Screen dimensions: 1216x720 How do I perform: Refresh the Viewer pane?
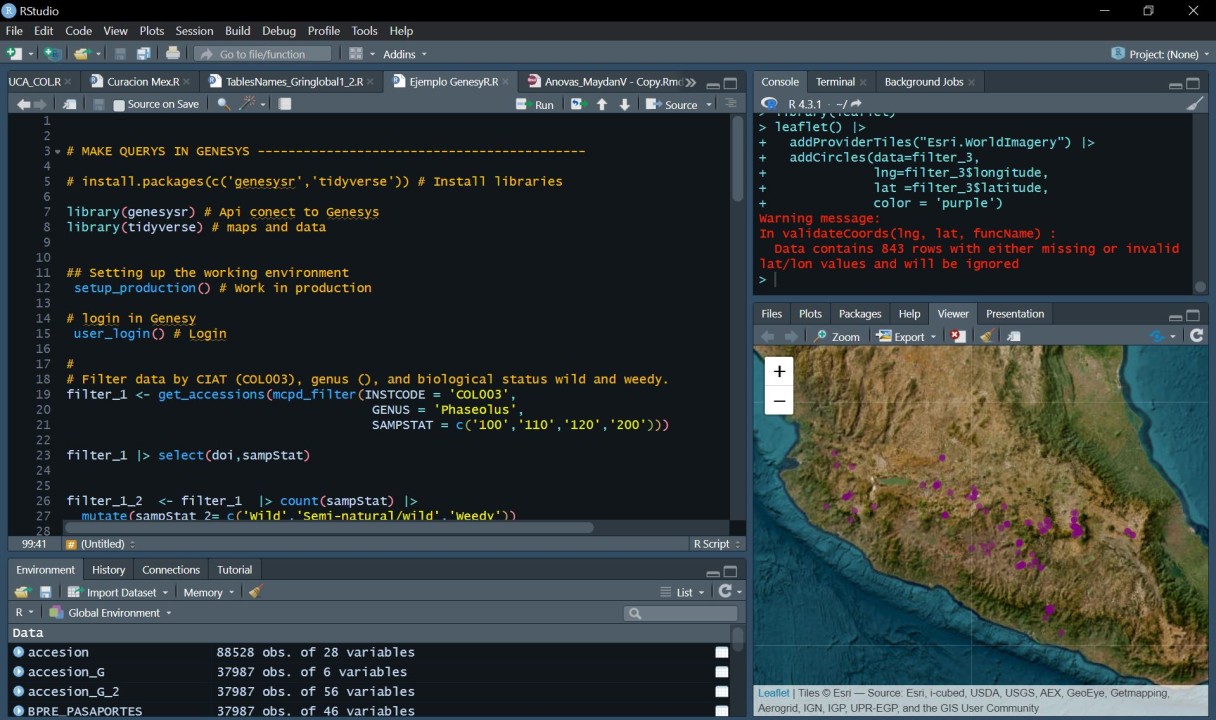pyautogui.click(x=1196, y=337)
